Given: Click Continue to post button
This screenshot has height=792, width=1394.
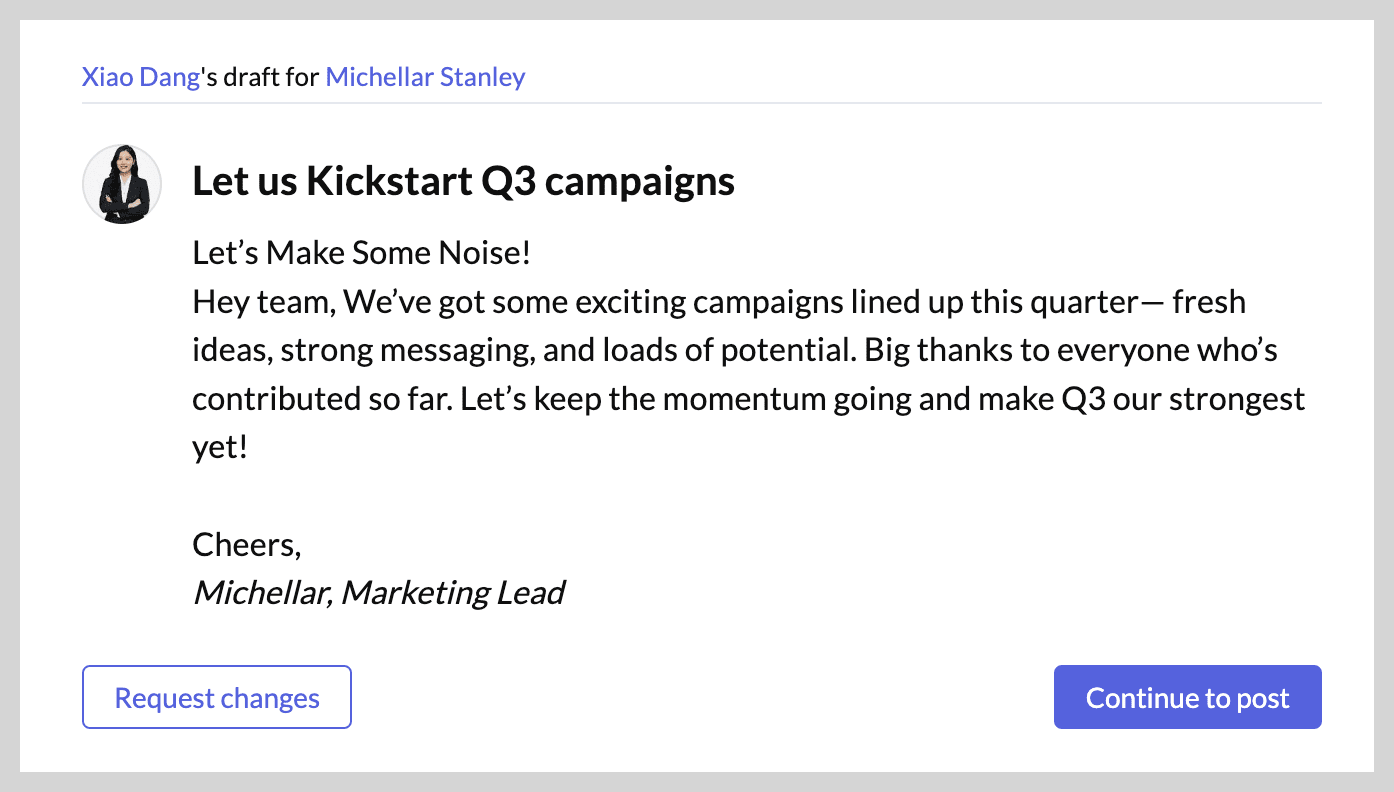Looking at the screenshot, I should (1188, 697).
